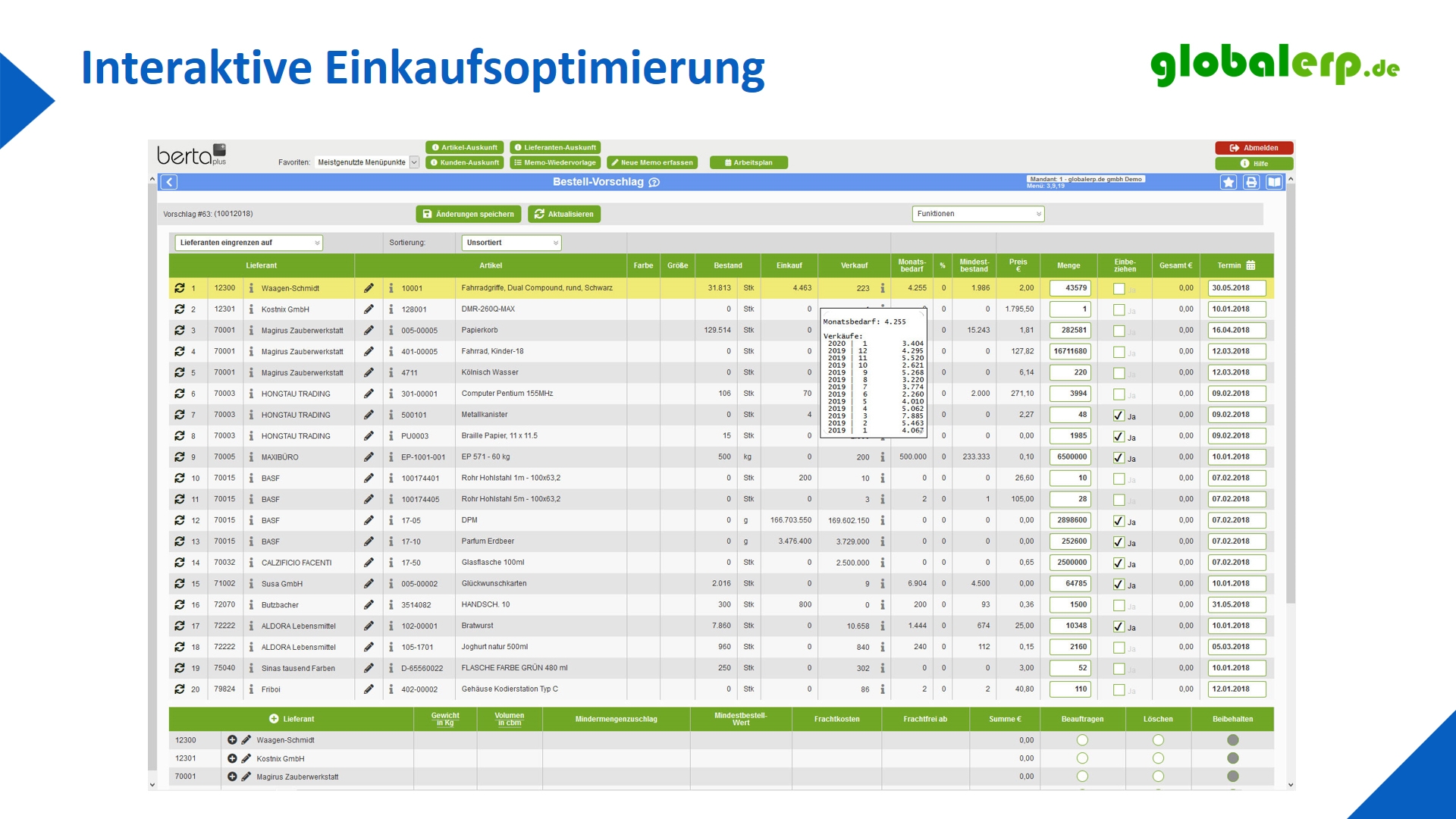The image size is (1456, 819).
Task: Open 'Lieferanten eingrenzen auf' dropdown
Action: (249, 243)
